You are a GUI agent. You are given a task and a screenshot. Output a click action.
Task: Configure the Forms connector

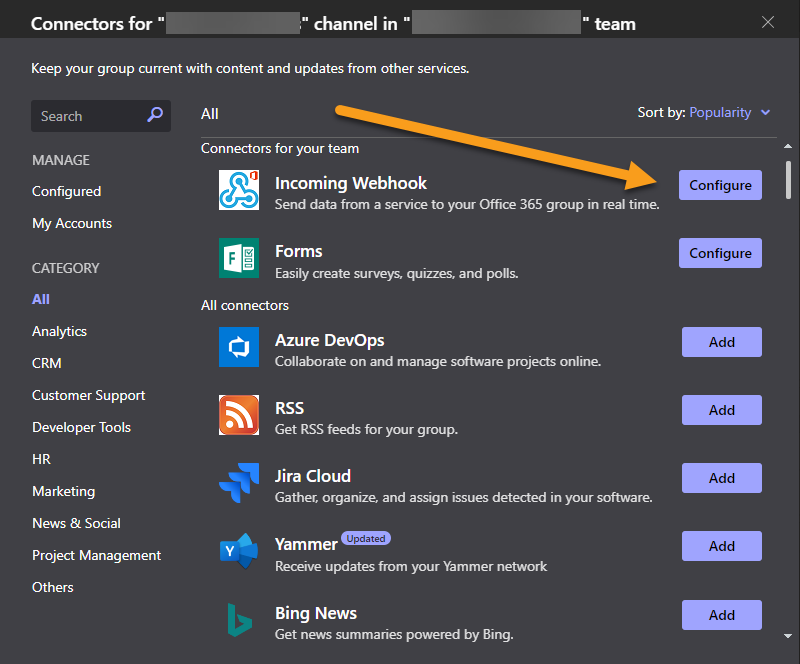pyautogui.click(x=720, y=253)
